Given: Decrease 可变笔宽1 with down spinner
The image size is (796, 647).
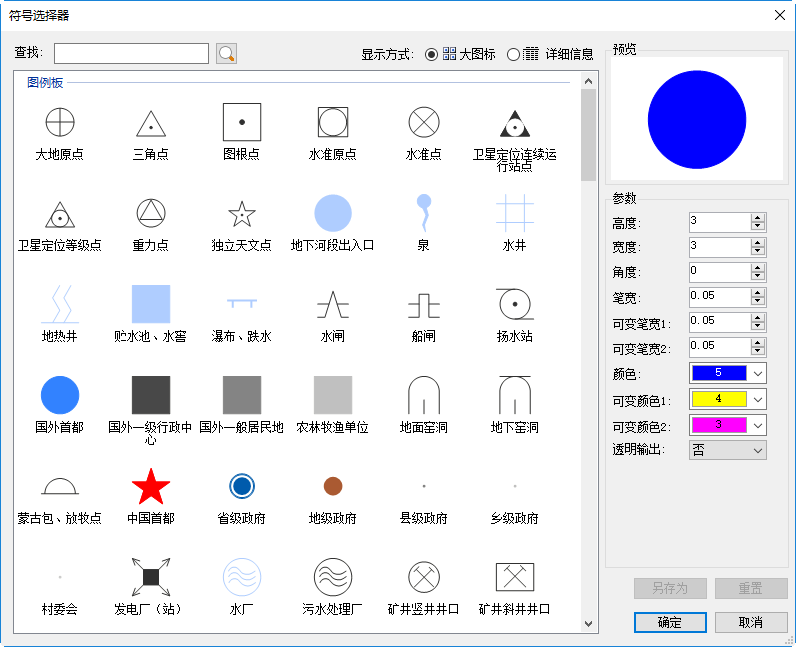Looking at the screenshot, I should [x=757, y=327].
